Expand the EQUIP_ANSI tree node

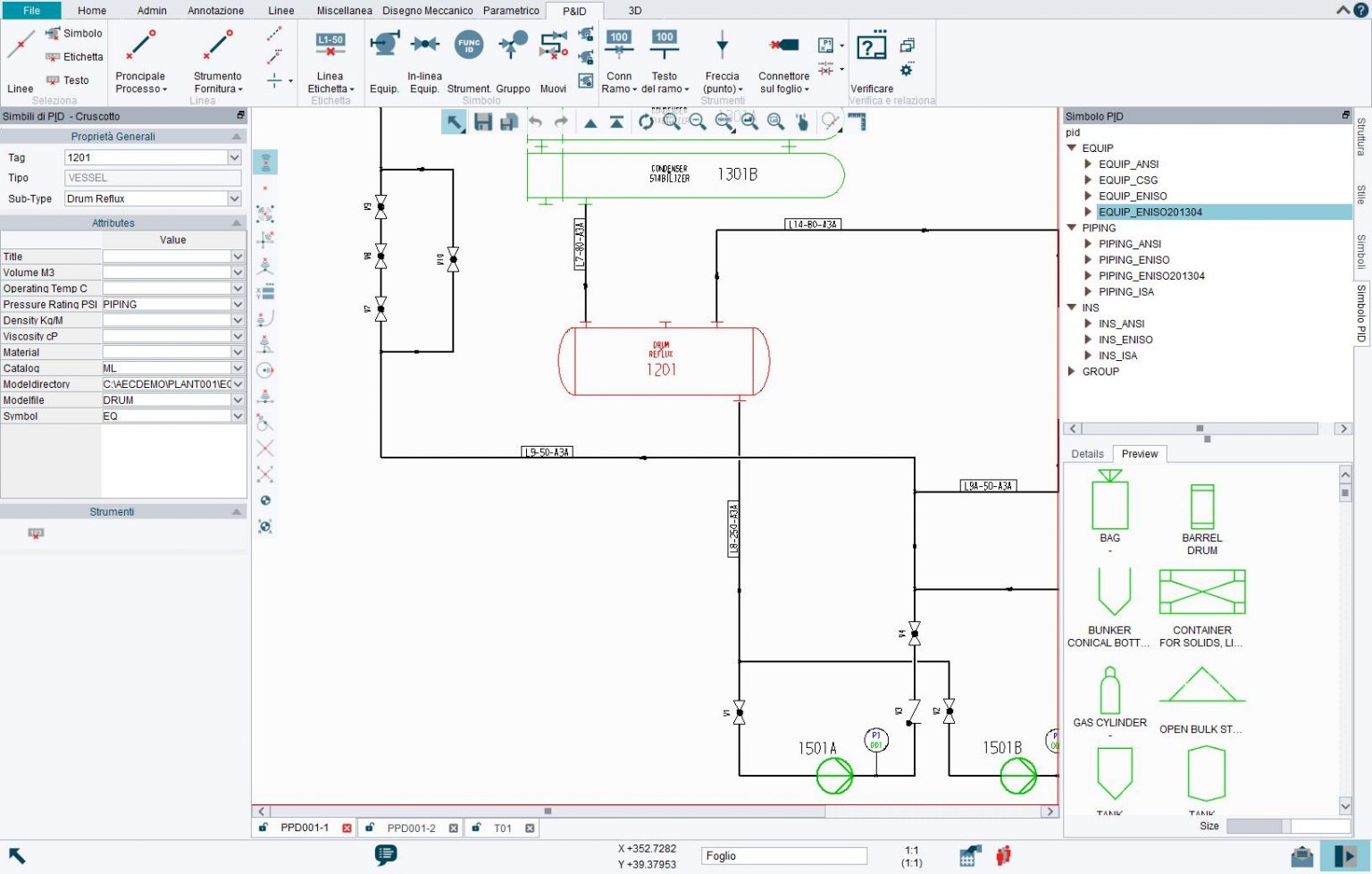tap(1089, 164)
